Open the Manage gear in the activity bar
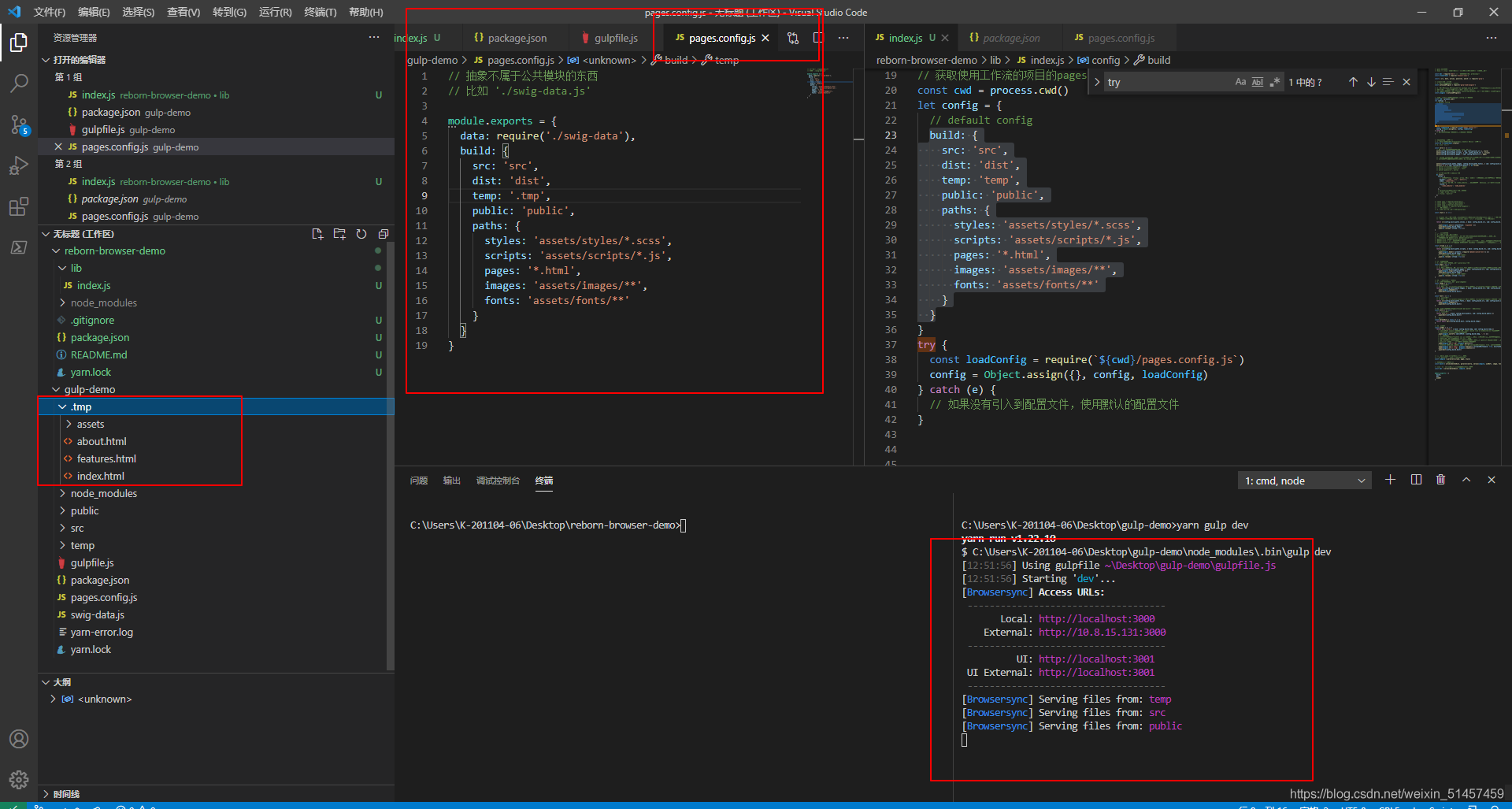The image size is (1512, 809). pyautogui.click(x=19, y=780)
